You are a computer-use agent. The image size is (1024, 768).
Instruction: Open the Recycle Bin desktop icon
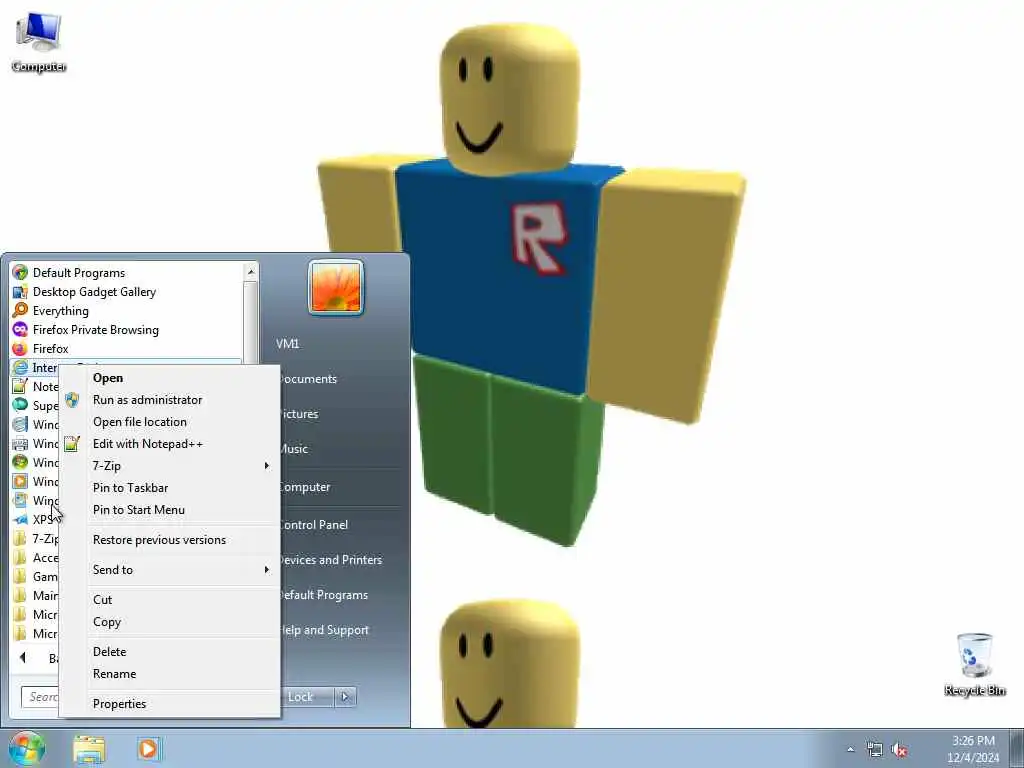pos(974,665)
